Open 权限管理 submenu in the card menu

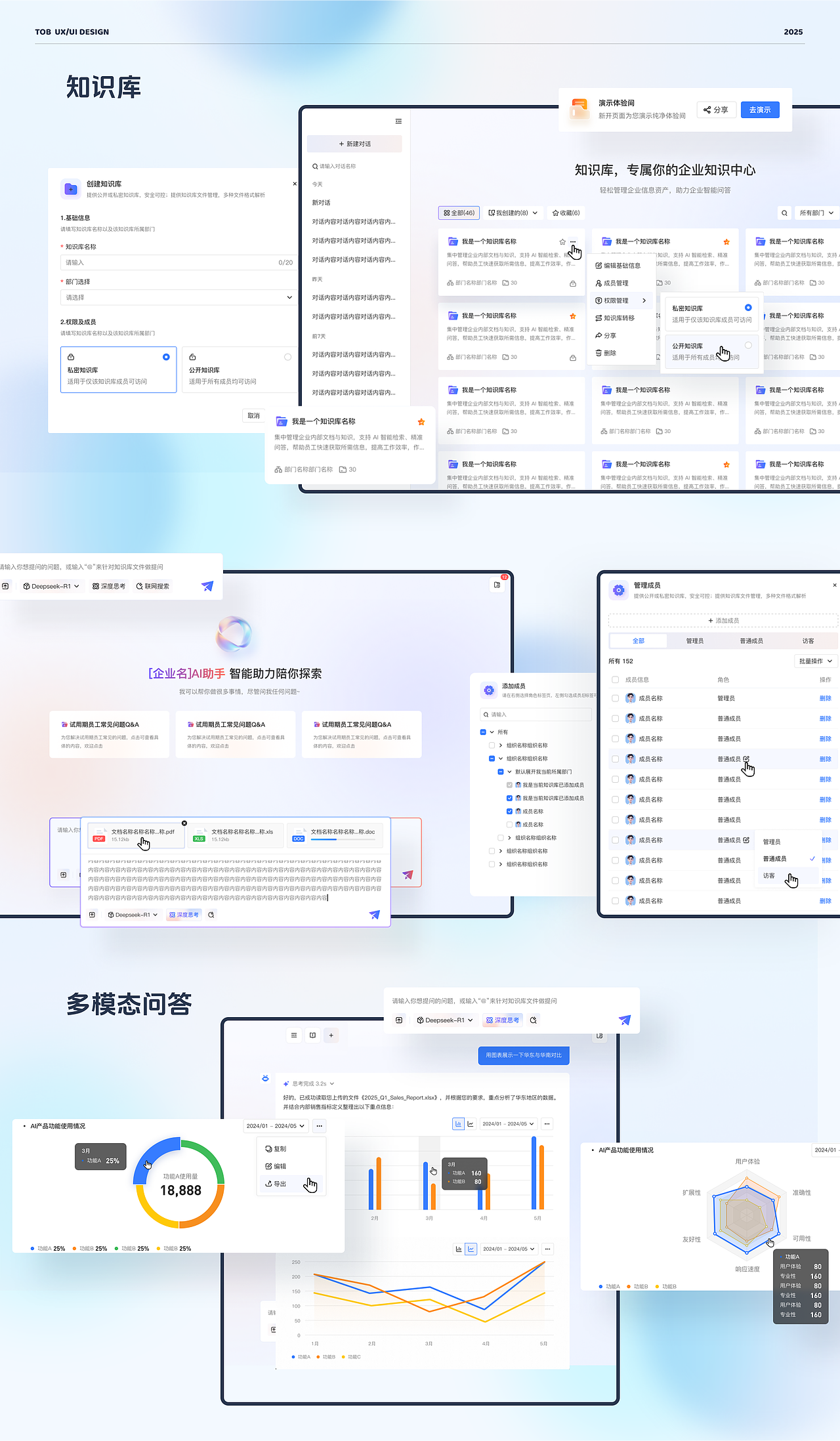click(x=621, y=301)
